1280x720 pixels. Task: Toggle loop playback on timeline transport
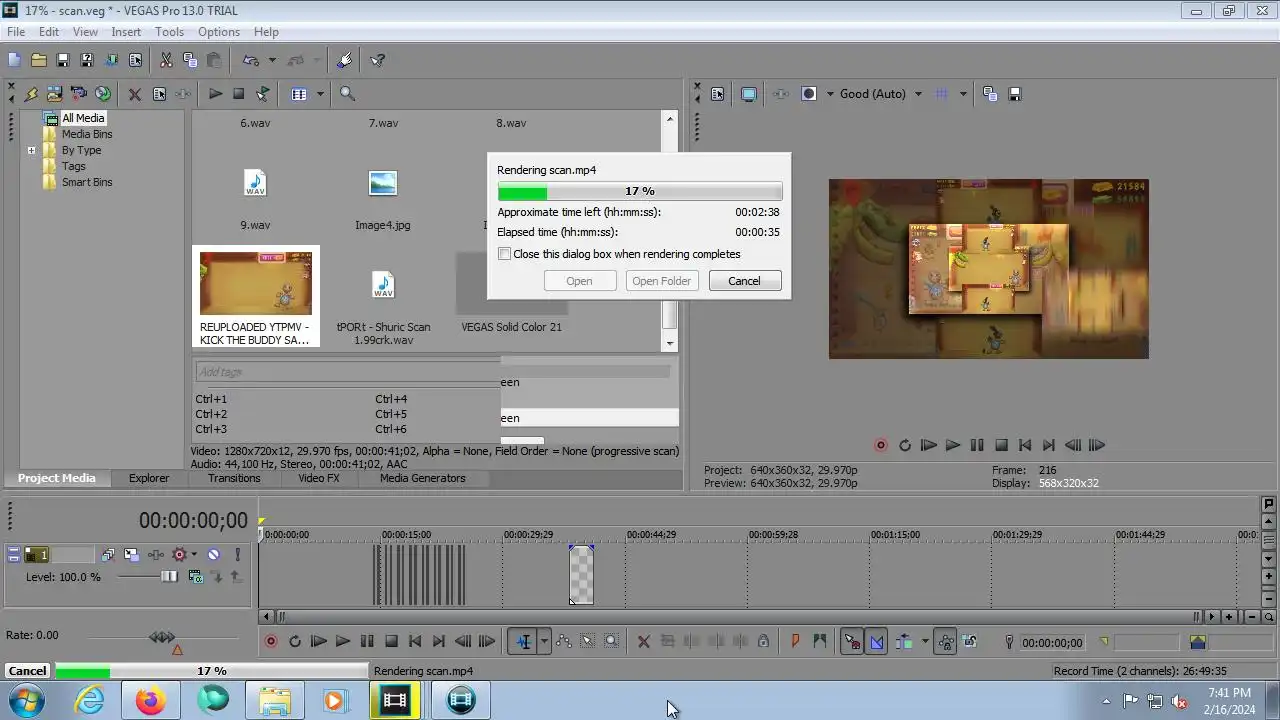295,642
